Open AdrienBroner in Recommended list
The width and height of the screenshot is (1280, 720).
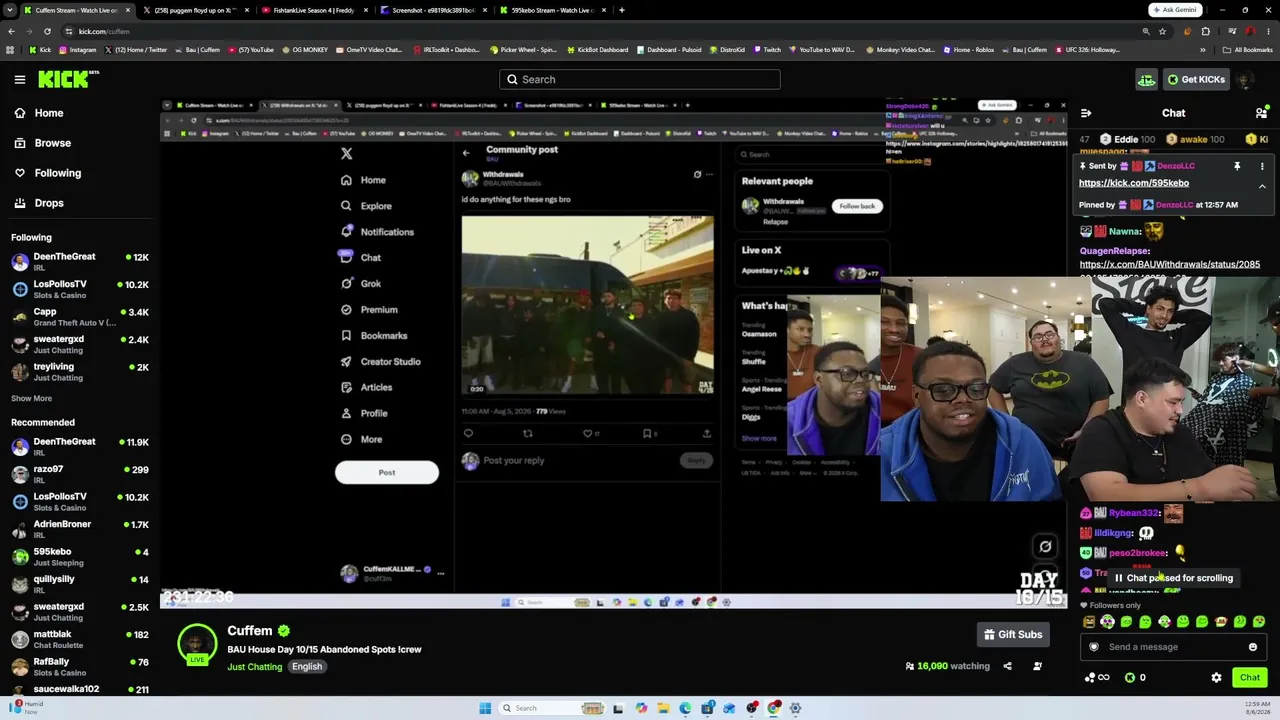pyautogui.click(x=80, y=529)
